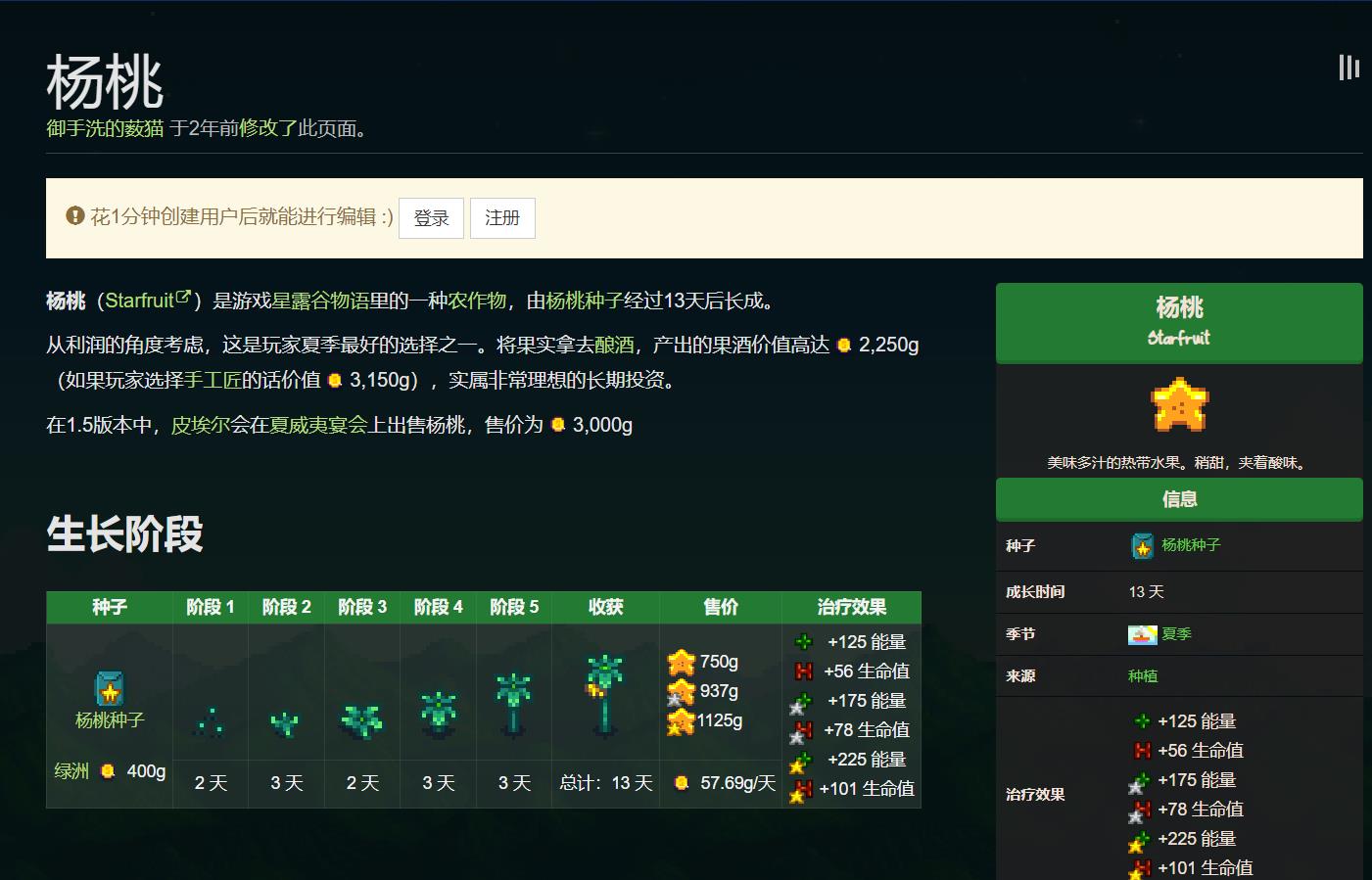Click the gold quality starfruit icon beside 1125g
Viewport: 1372px width, 880px height.
pos(681,721)
